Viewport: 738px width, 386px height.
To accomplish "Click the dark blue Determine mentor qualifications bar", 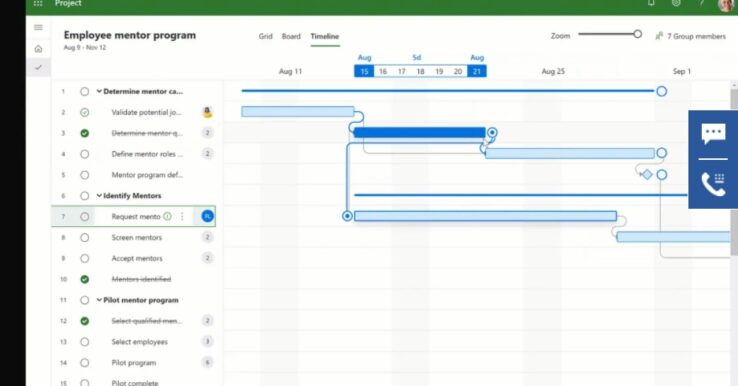I will coord(419,133).
